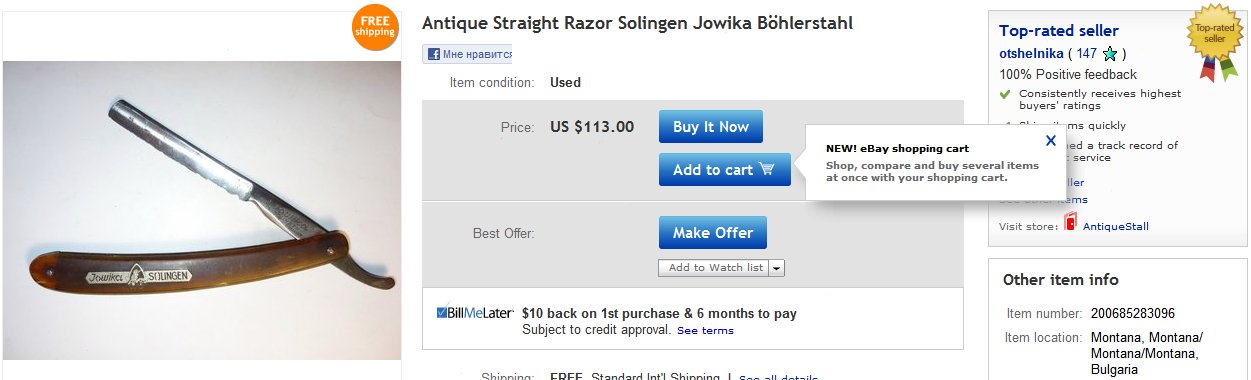Open See all details shipping link
Screen dimensions: 1251x380
point(778,378)
